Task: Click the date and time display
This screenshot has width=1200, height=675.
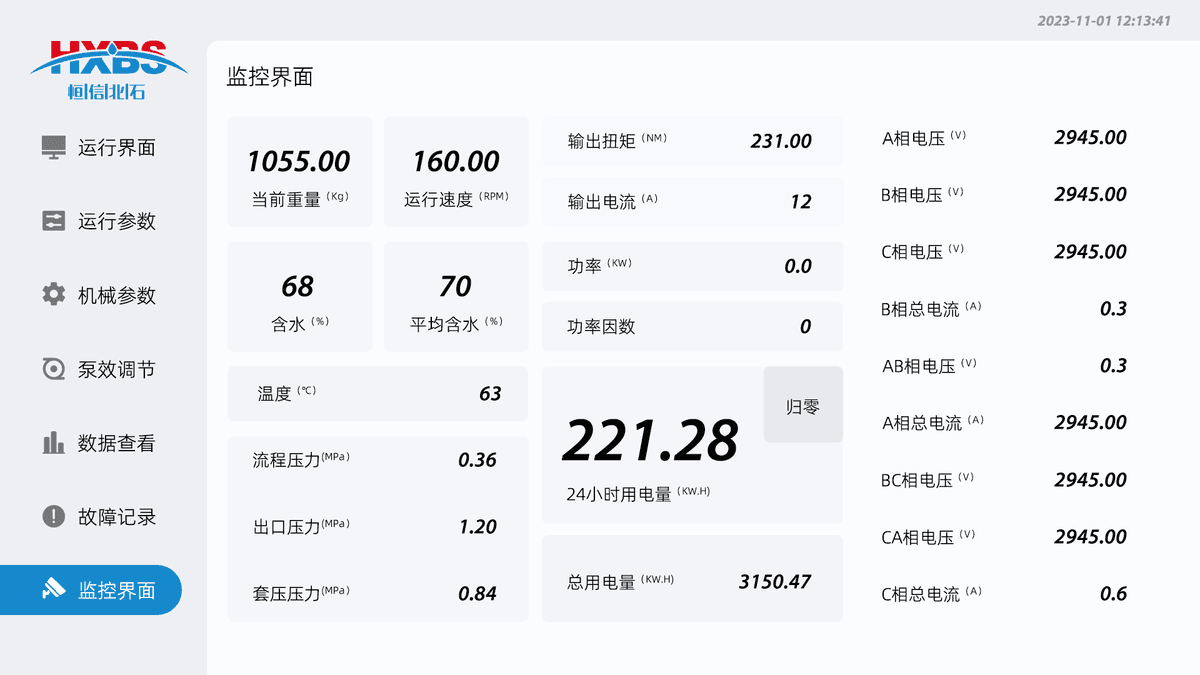Action: click(x=1104, y=20)
